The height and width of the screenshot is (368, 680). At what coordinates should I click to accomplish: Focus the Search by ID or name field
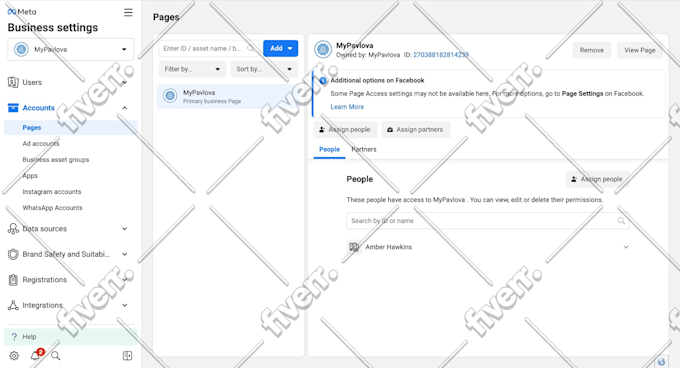(488, 221)
